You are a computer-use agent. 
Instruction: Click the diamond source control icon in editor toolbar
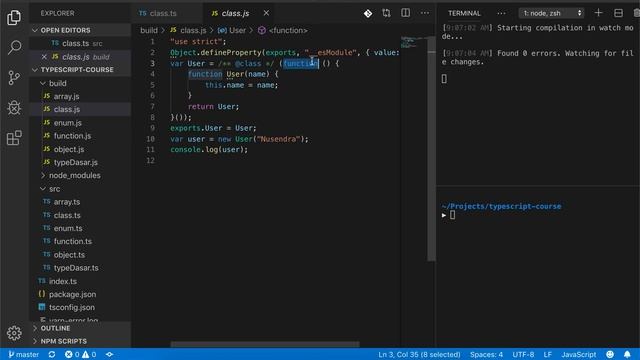368,13
